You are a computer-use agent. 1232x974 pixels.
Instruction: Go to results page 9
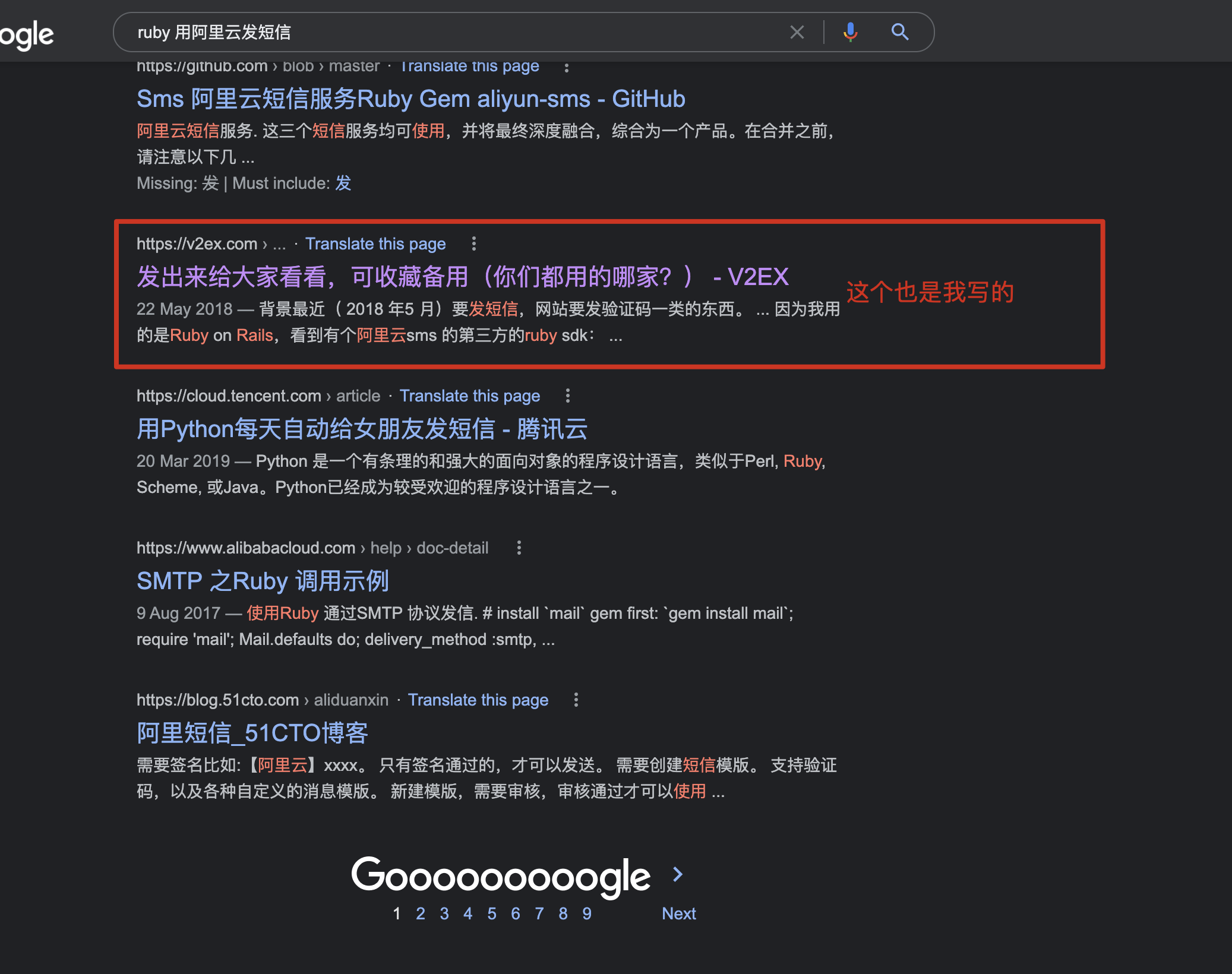(586, 913)
